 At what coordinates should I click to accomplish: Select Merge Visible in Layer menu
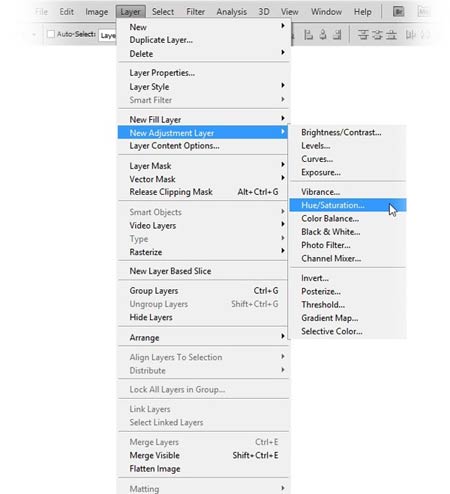click(203, 455)
